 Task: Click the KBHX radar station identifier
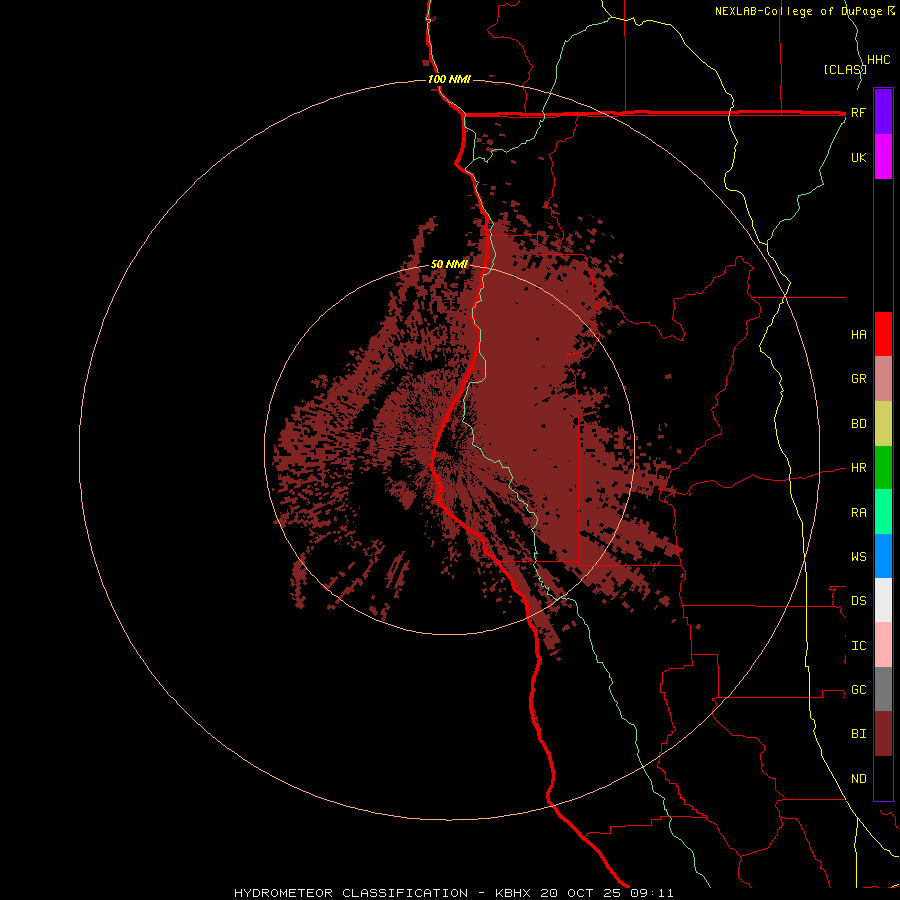pos(513,893)
